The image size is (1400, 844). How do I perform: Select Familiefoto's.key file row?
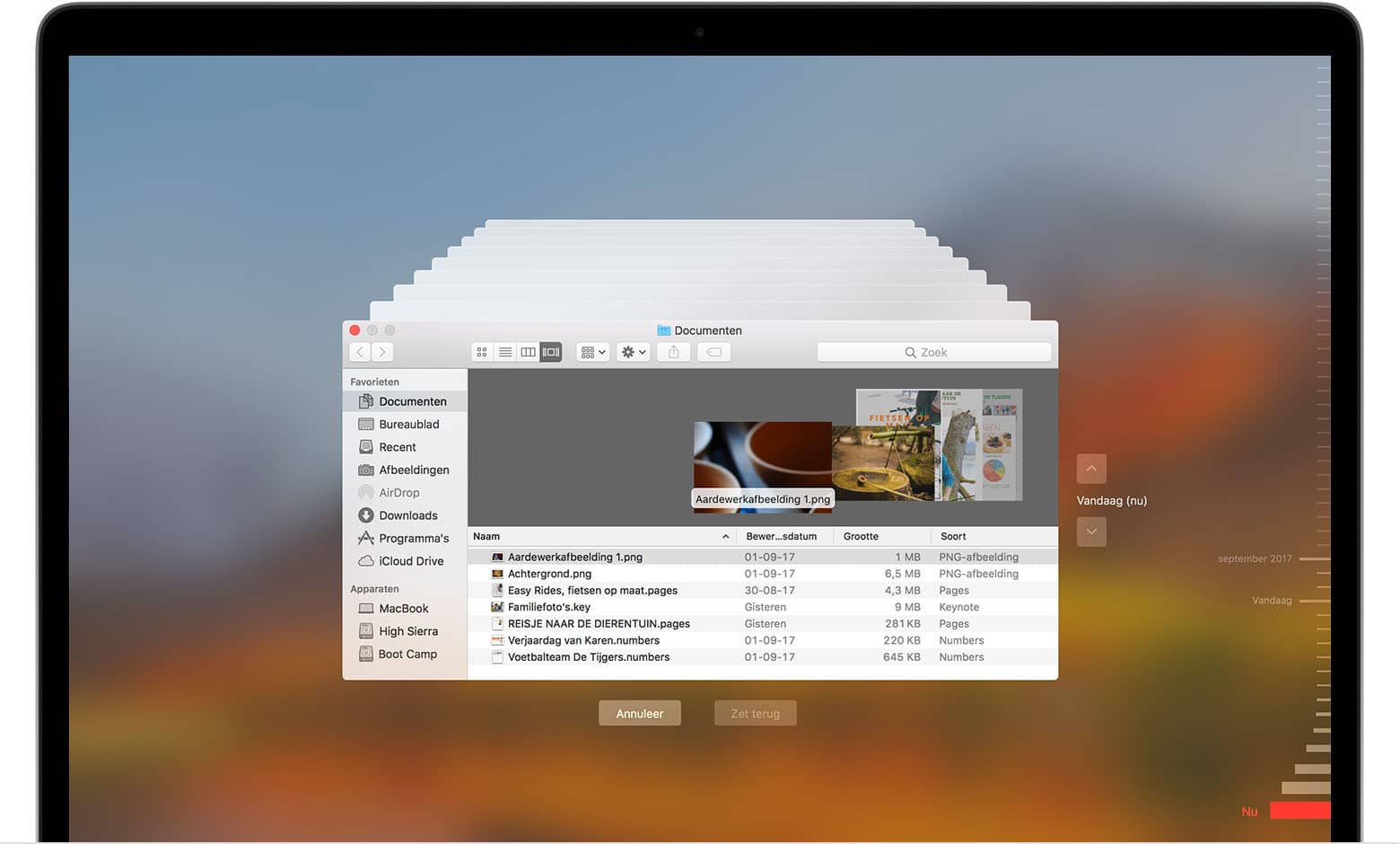[x=548, y=607]
